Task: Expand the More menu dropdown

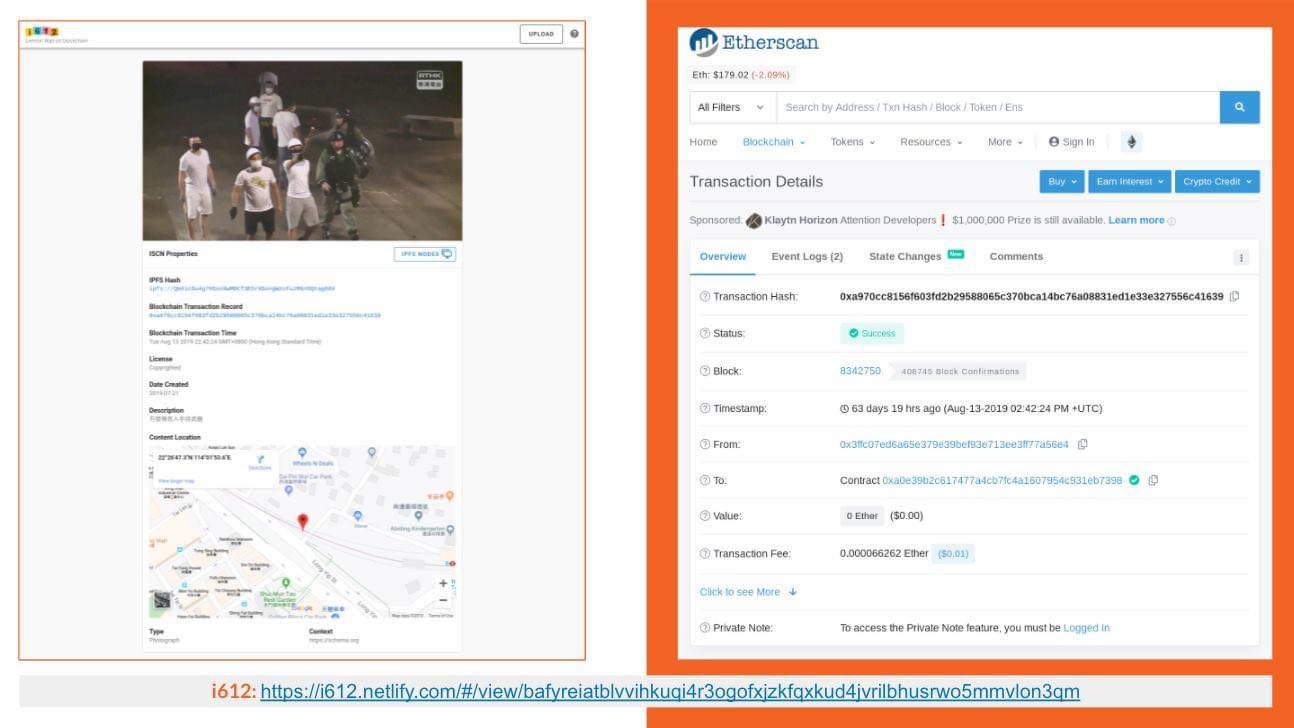Action: [x=1006, y=142]
